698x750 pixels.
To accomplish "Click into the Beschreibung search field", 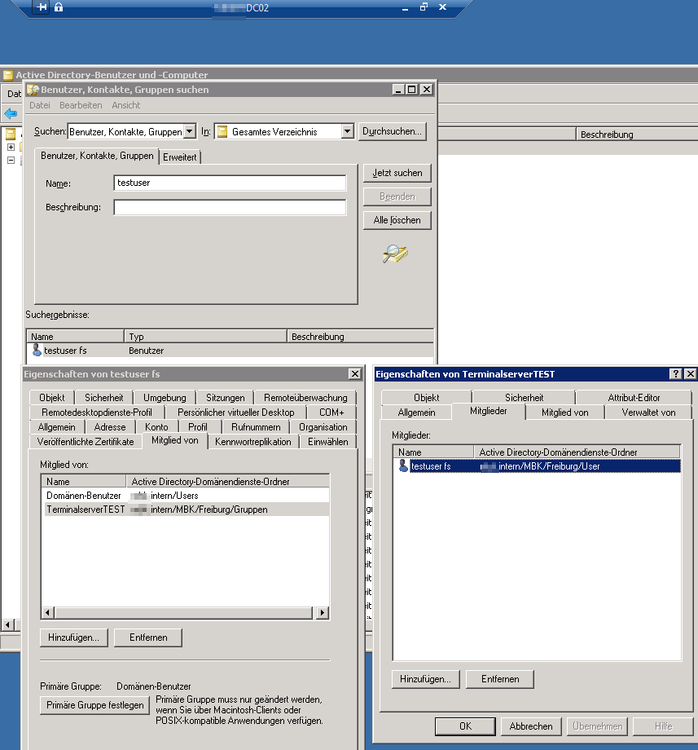I will click(229, 208).
